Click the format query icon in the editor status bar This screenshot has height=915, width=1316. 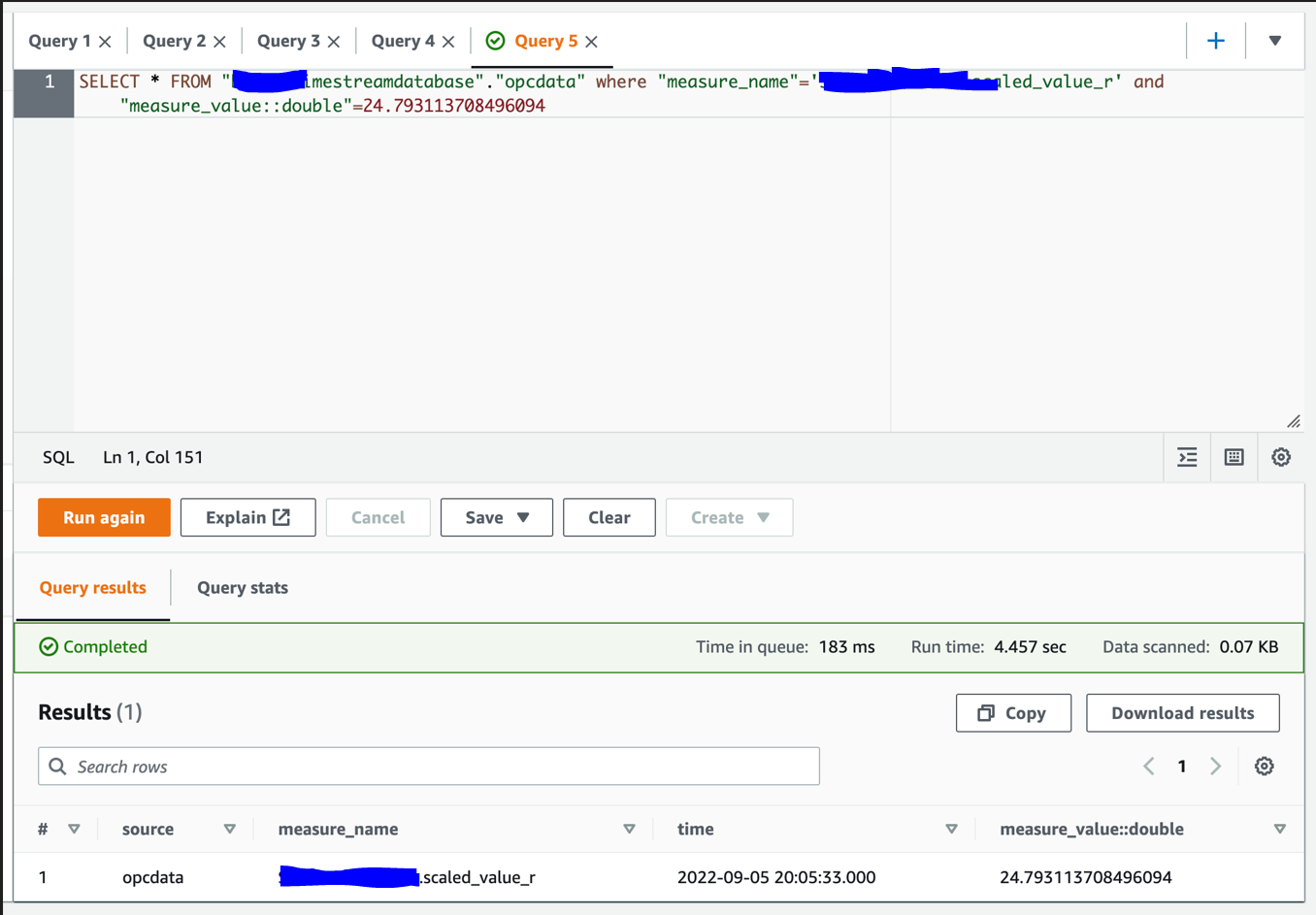1186,456
